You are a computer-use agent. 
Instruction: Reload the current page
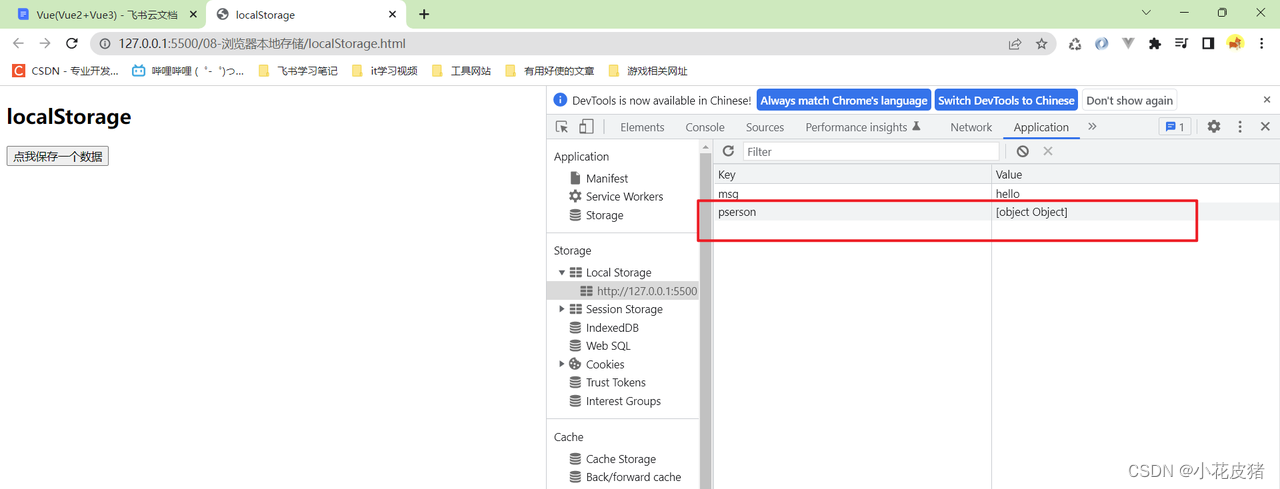[x=72, y=44]
